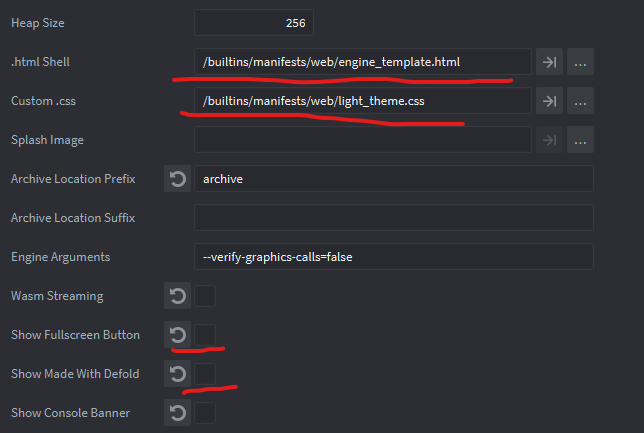Open the .html Shell resource in editor
The width and height of the screenshot is (644, 433).
(549, 62)
